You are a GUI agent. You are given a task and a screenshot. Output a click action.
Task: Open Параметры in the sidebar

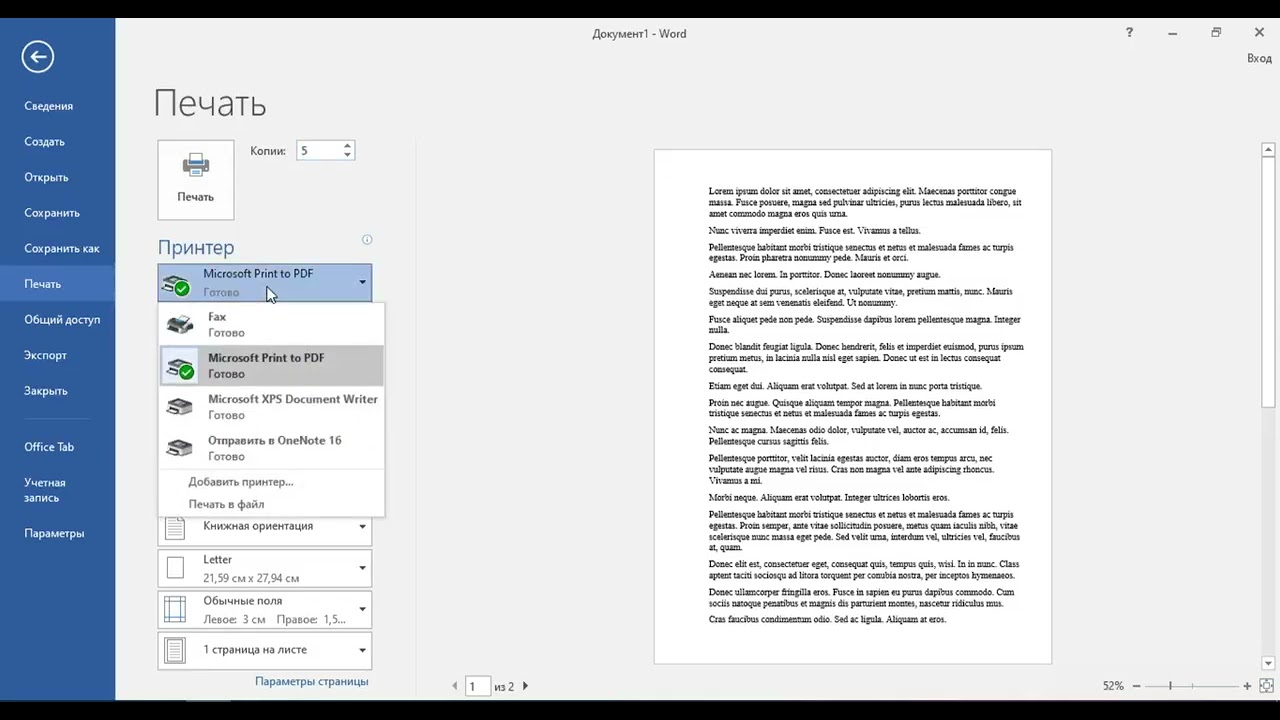pos(58,534)
